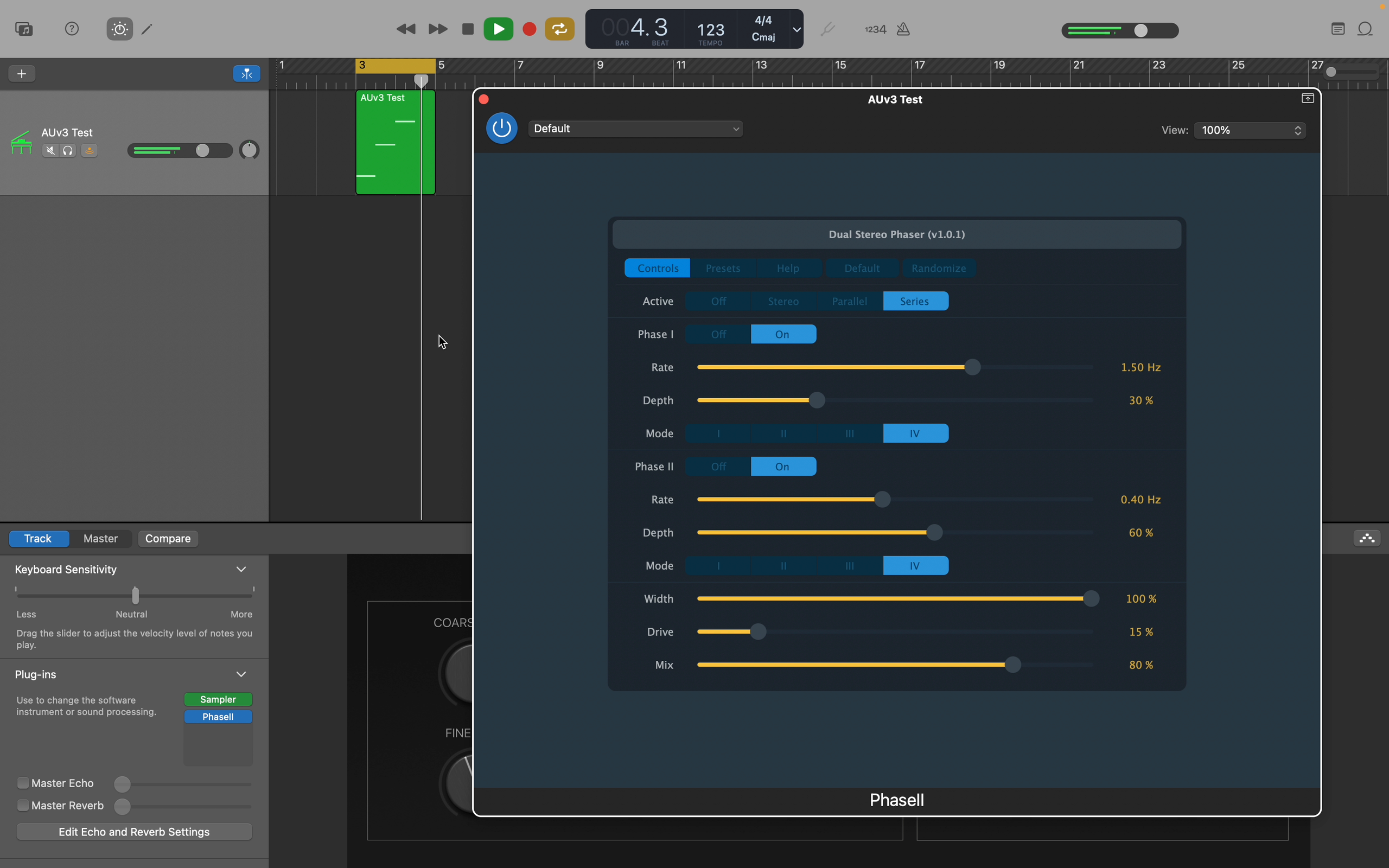Select the Controls tab in phaser

[x=657, y=268]
